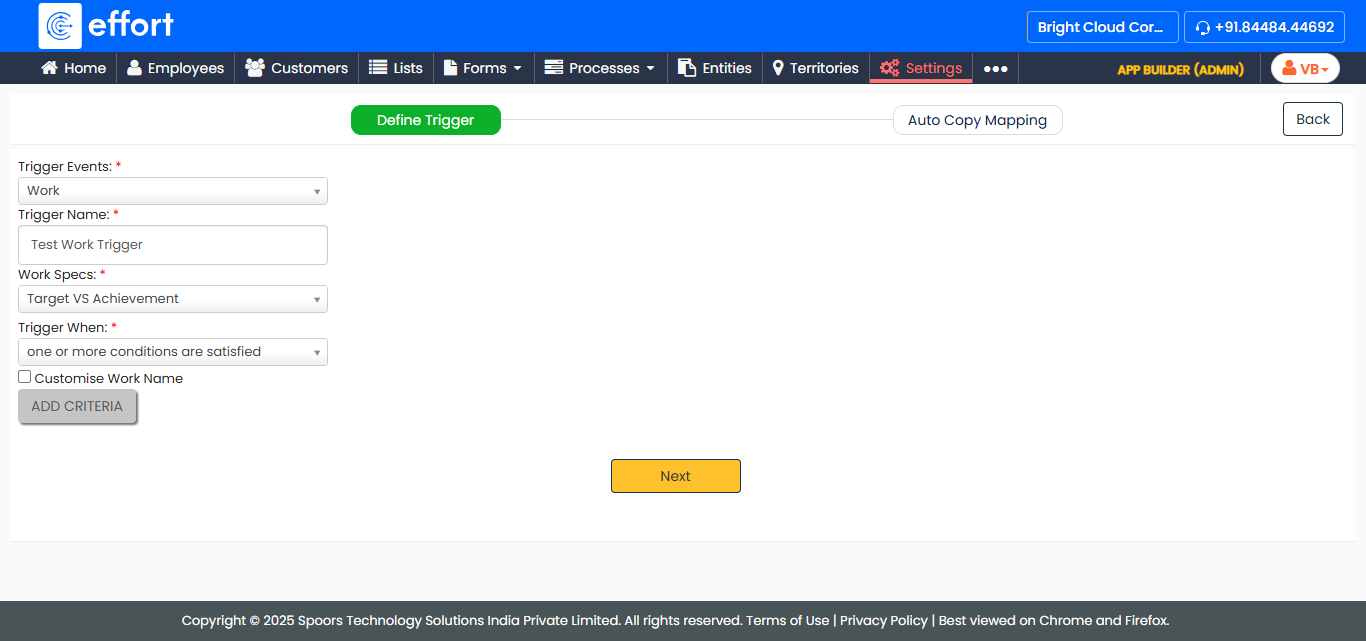
Task: Open Customers section in navigation
Action: pyautogui.click(x=296, y=68)
